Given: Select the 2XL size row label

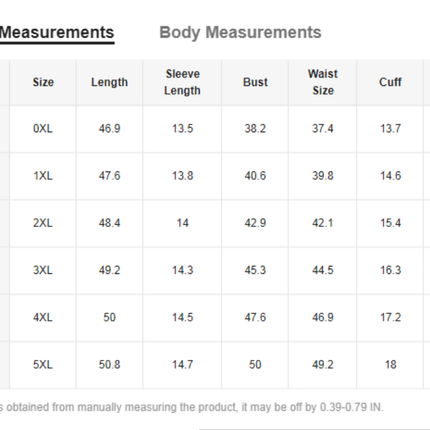Looking at the screenshot, I should 43,223.
